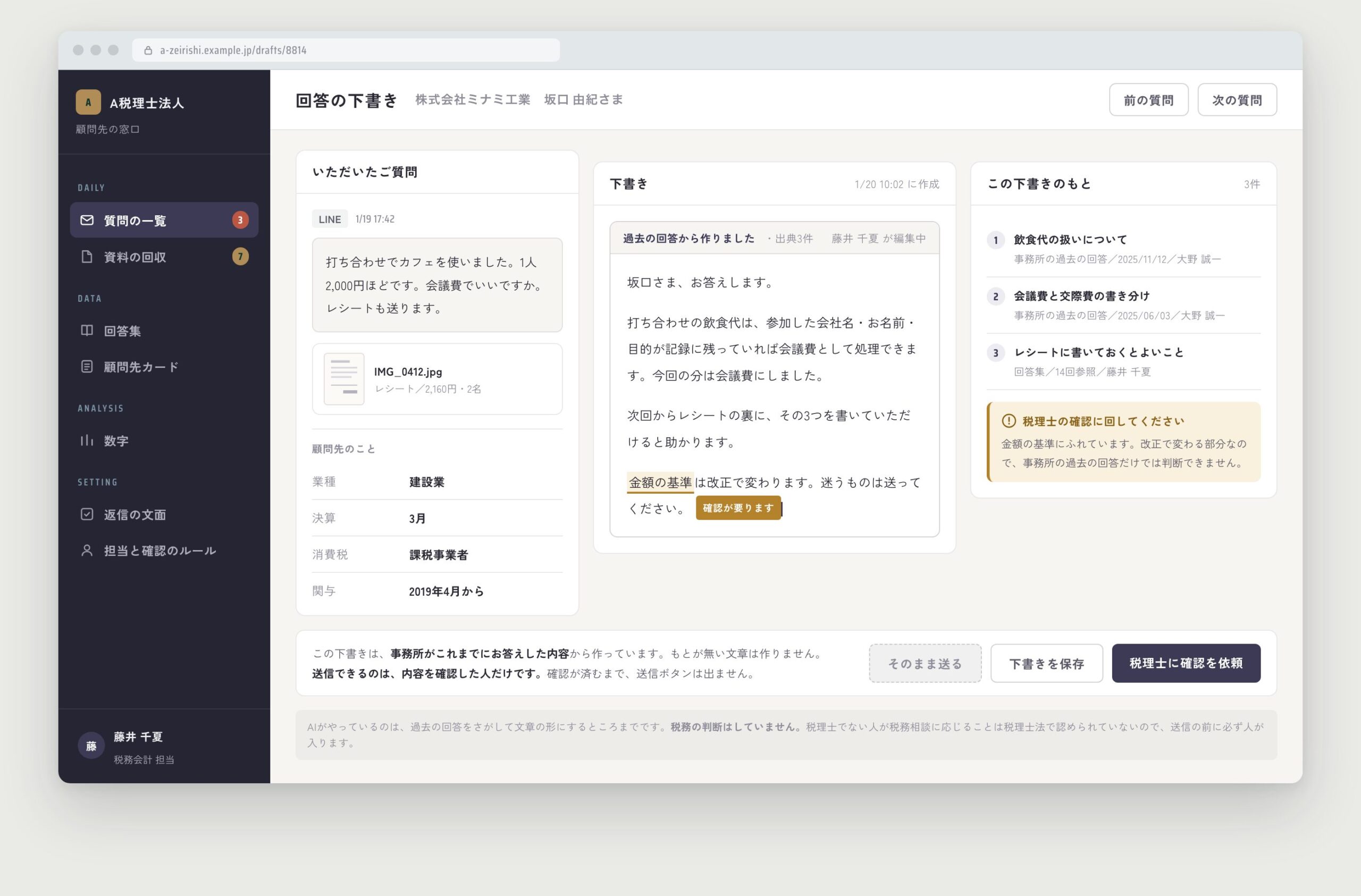Click the card icon beside 顧問先カード
Image resolution: width=1361 pixels, height=896 pixels.
87,367
